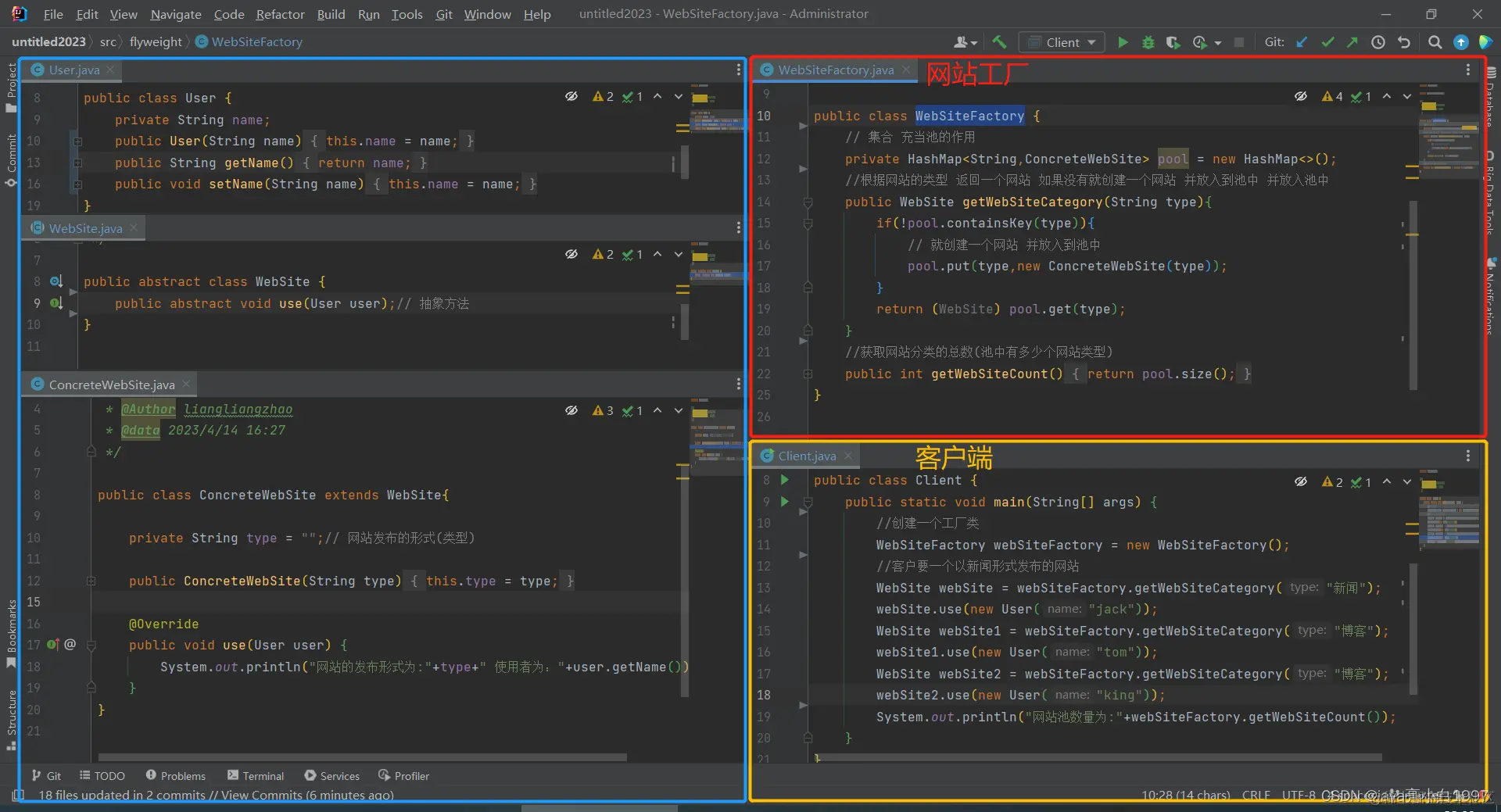The image size is (1501, 812).
Task: Open the IDE updates icon
Action: pos(1460,42)
